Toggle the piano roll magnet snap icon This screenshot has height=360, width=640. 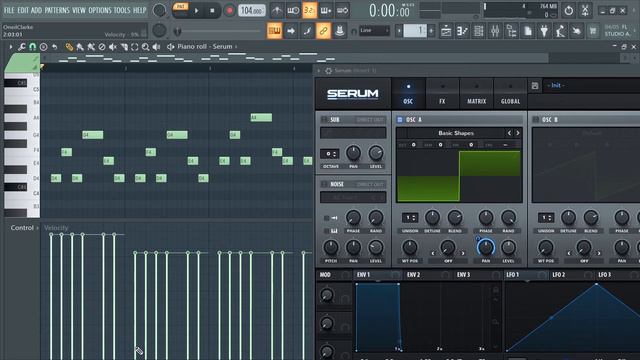click(x=32, y=47)
